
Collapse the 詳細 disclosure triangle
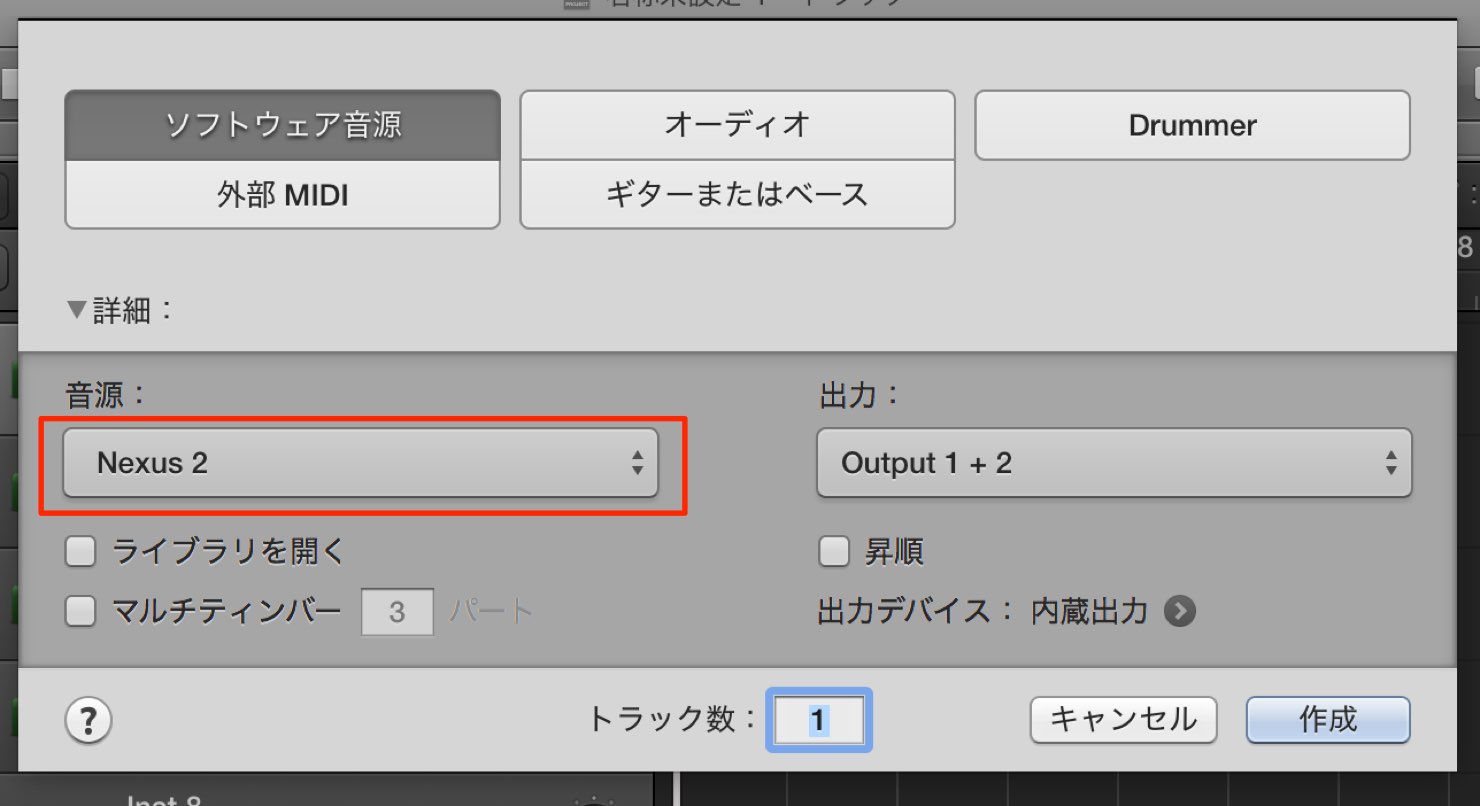pyautogui.click(x=77, y=311)
